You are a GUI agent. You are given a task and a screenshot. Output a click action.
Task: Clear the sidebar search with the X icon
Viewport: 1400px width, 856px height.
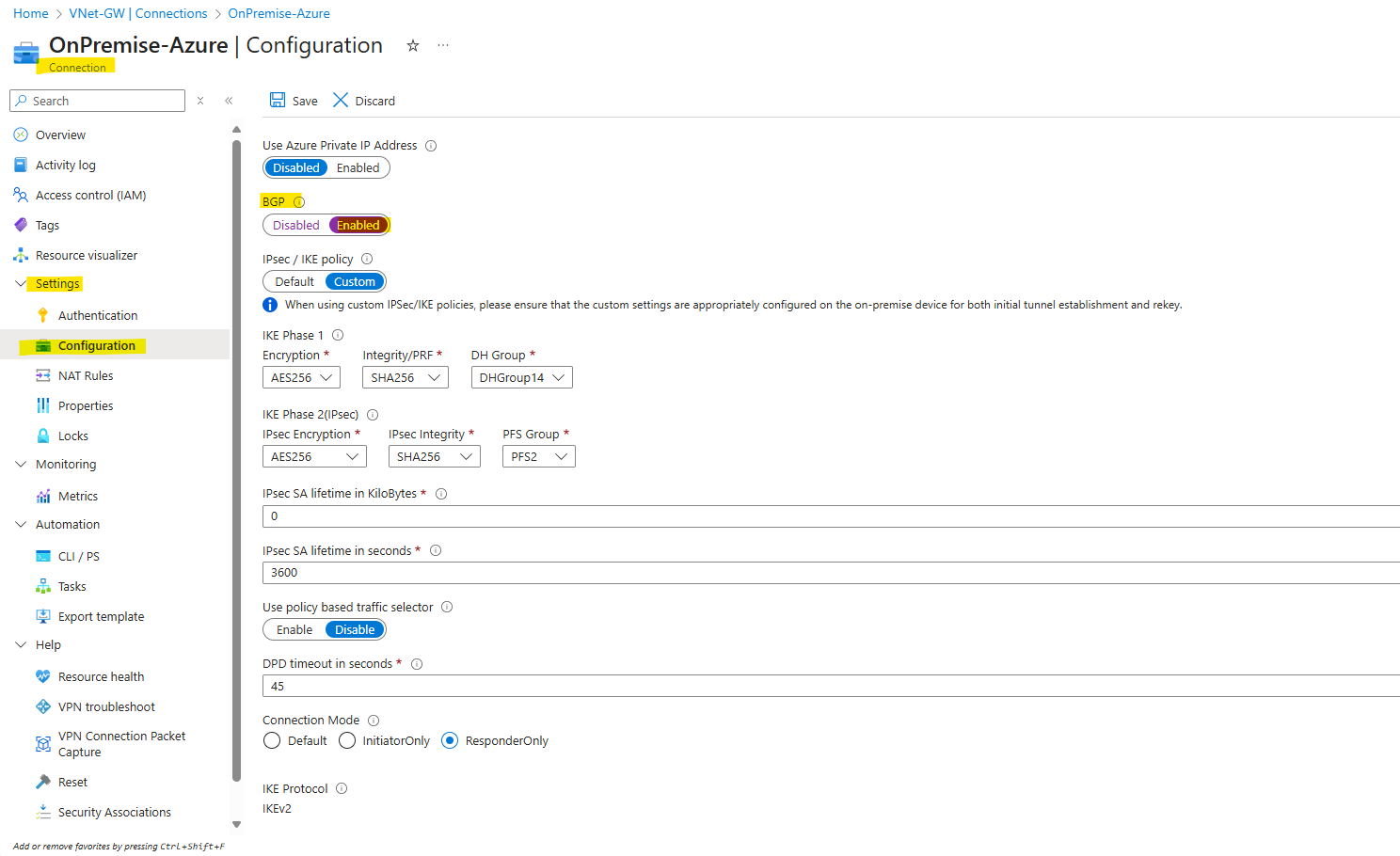point(200,101)
